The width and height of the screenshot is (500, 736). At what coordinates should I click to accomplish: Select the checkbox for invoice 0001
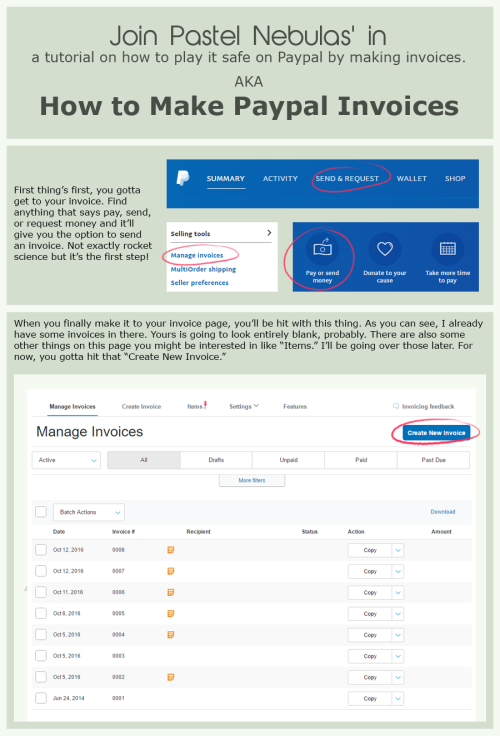(x=41, y=698)
